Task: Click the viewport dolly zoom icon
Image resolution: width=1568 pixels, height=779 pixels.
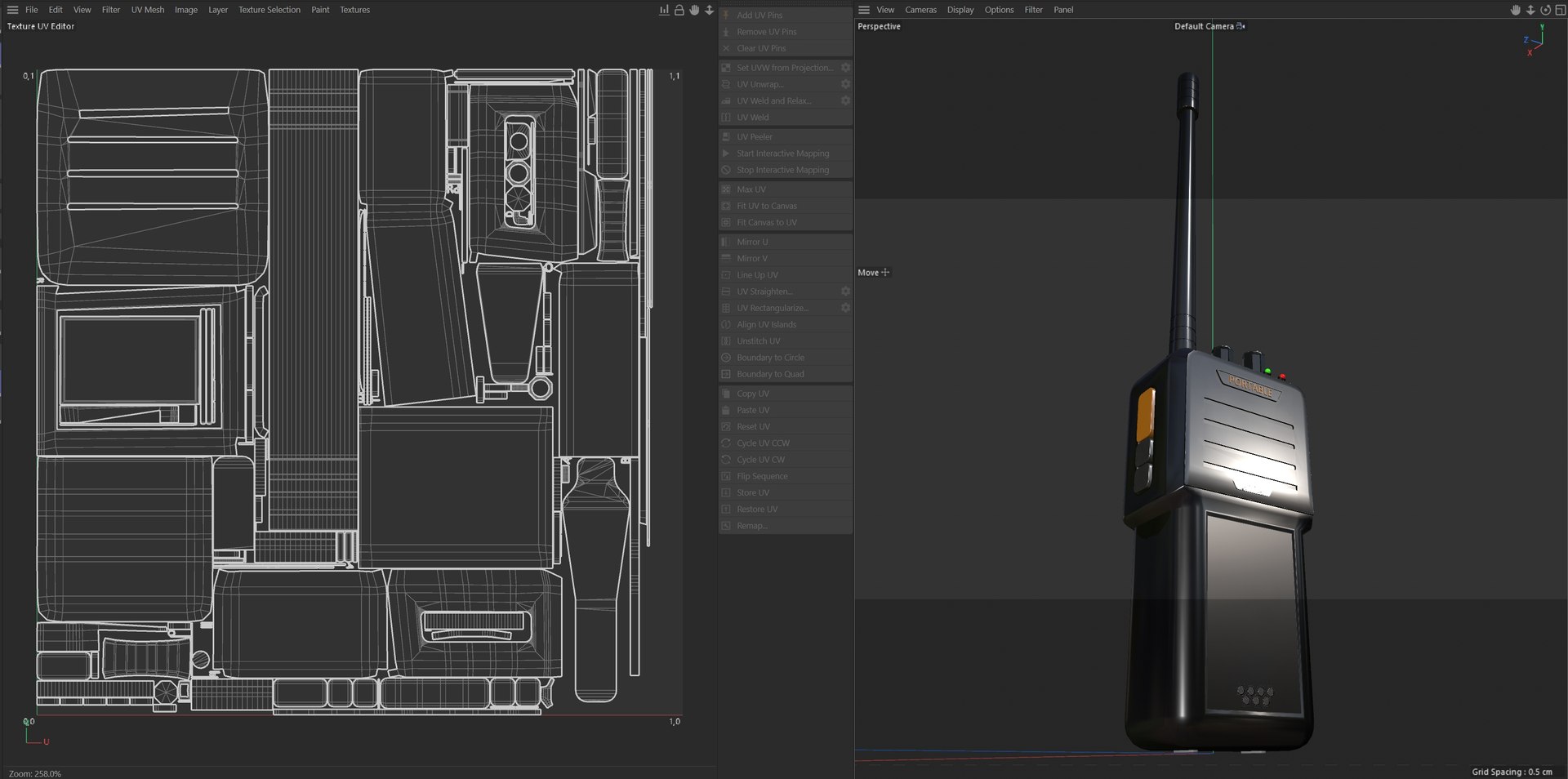Action: click(1530, 10)
